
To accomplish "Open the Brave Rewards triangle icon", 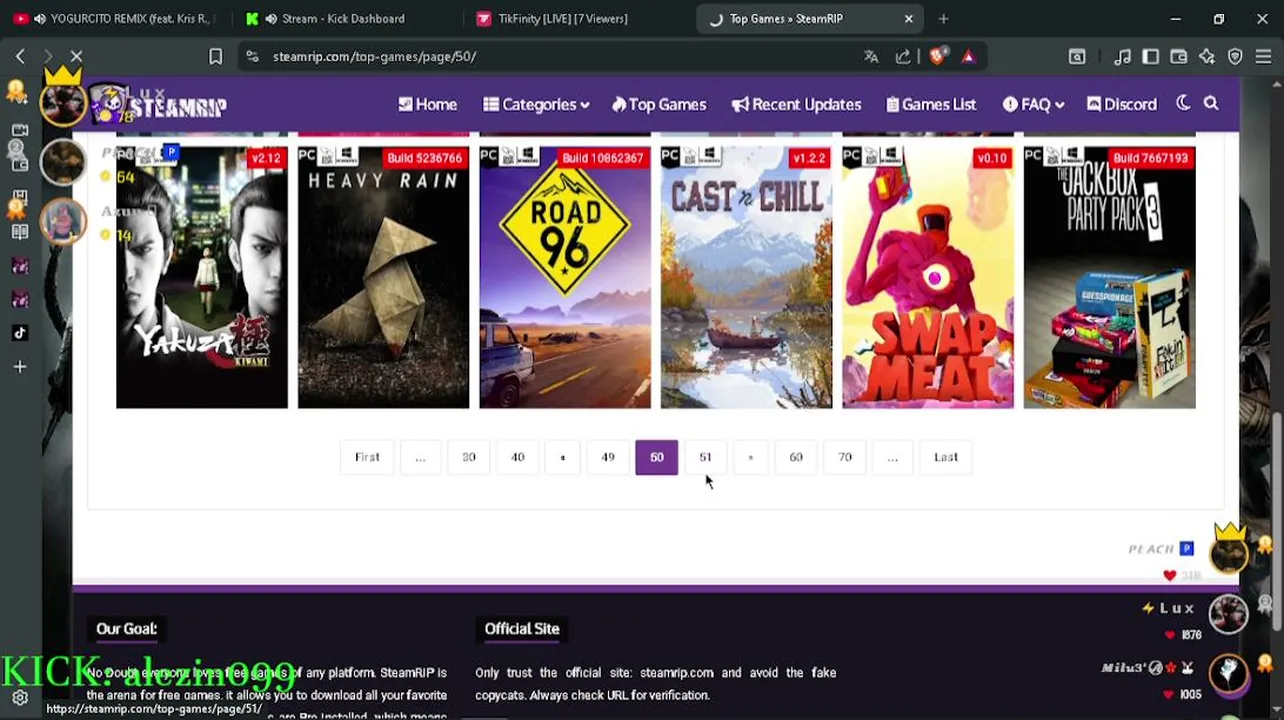I will click(968, 57).
